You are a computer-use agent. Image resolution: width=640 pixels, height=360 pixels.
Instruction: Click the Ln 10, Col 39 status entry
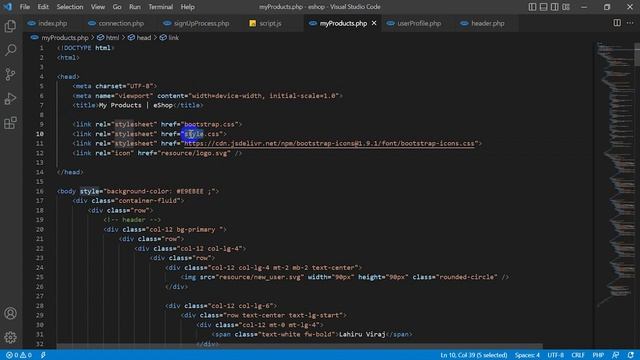click(473, 355)
